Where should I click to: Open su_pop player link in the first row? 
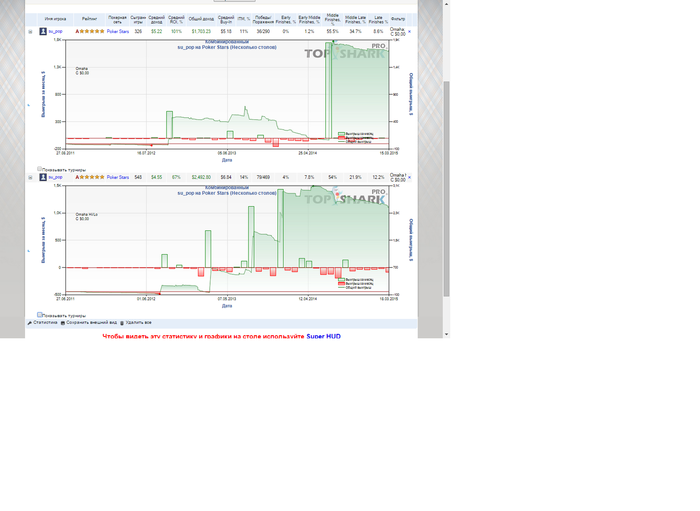tap(55, 32)
